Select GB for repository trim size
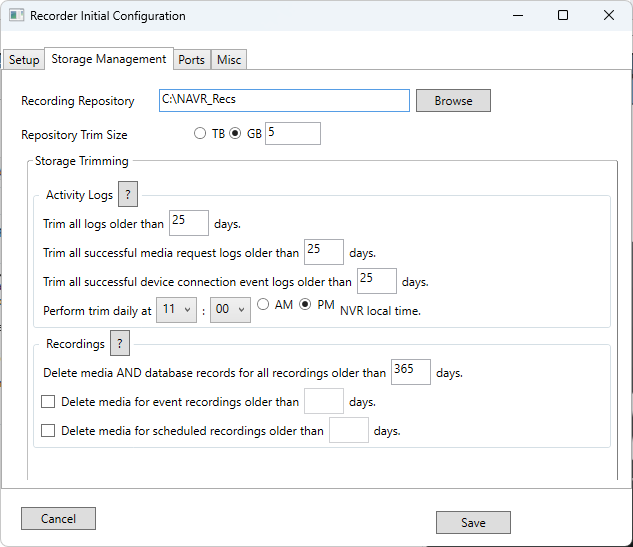Screen dimensions: 633x547 pyautogui.click(x=236, y=134)
